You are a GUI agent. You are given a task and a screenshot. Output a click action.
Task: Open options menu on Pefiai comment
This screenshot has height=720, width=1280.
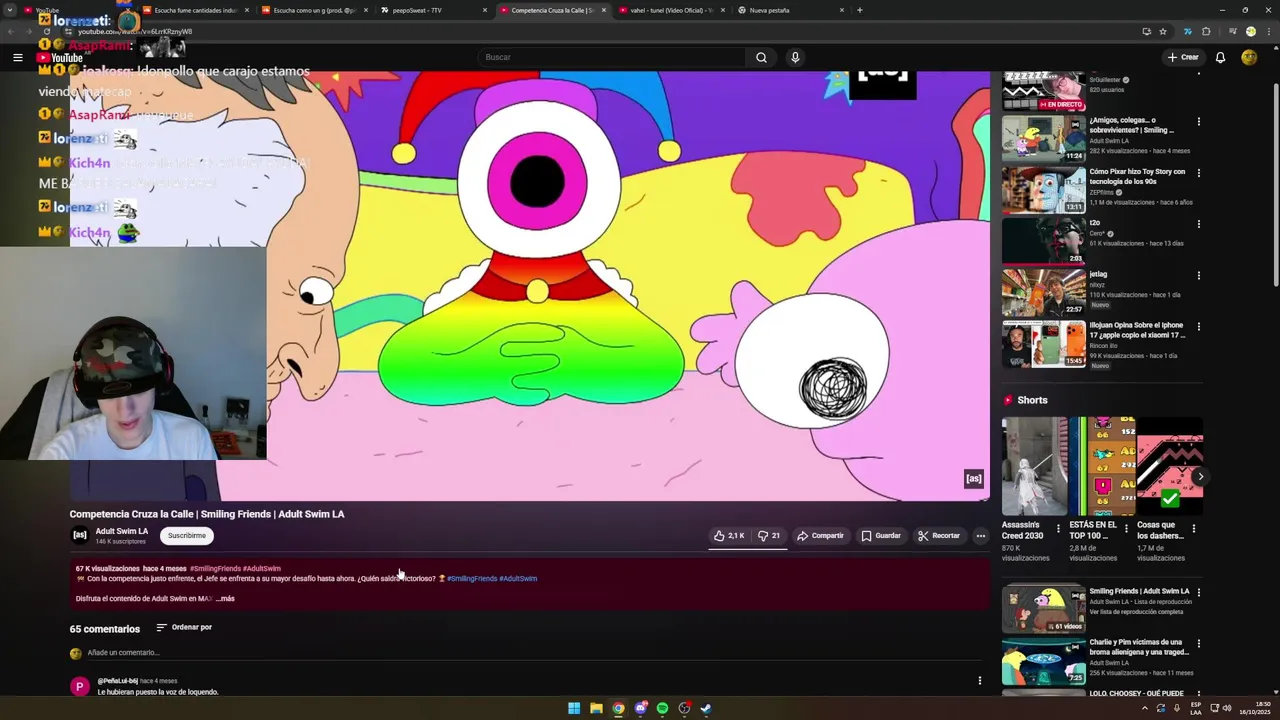(x=979, y=681)
